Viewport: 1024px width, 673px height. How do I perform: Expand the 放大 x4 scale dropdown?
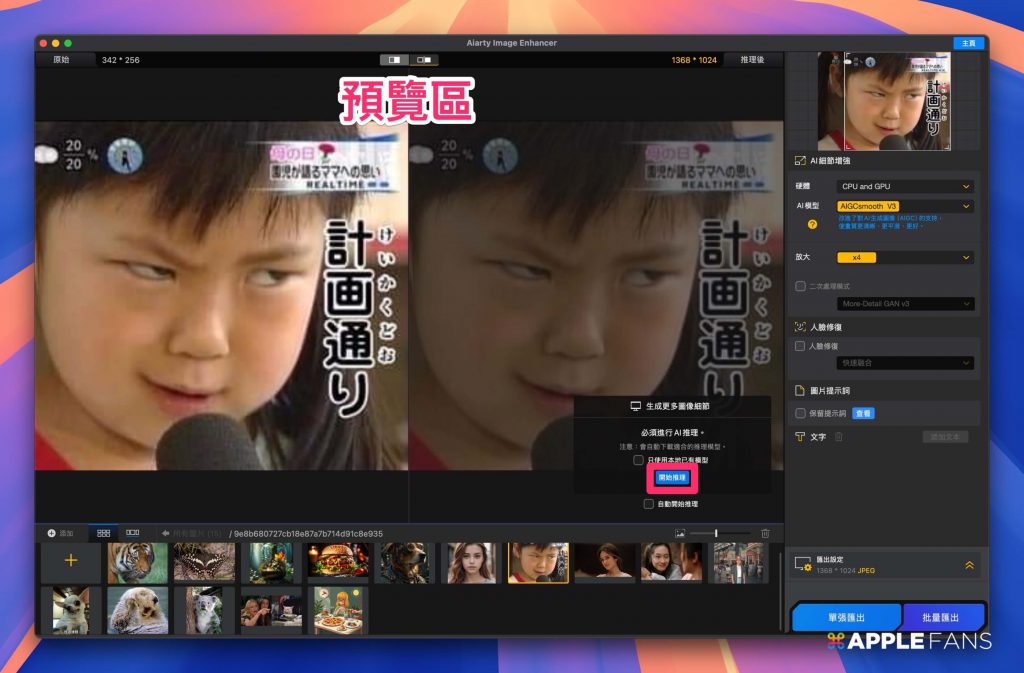pos(905,257)
